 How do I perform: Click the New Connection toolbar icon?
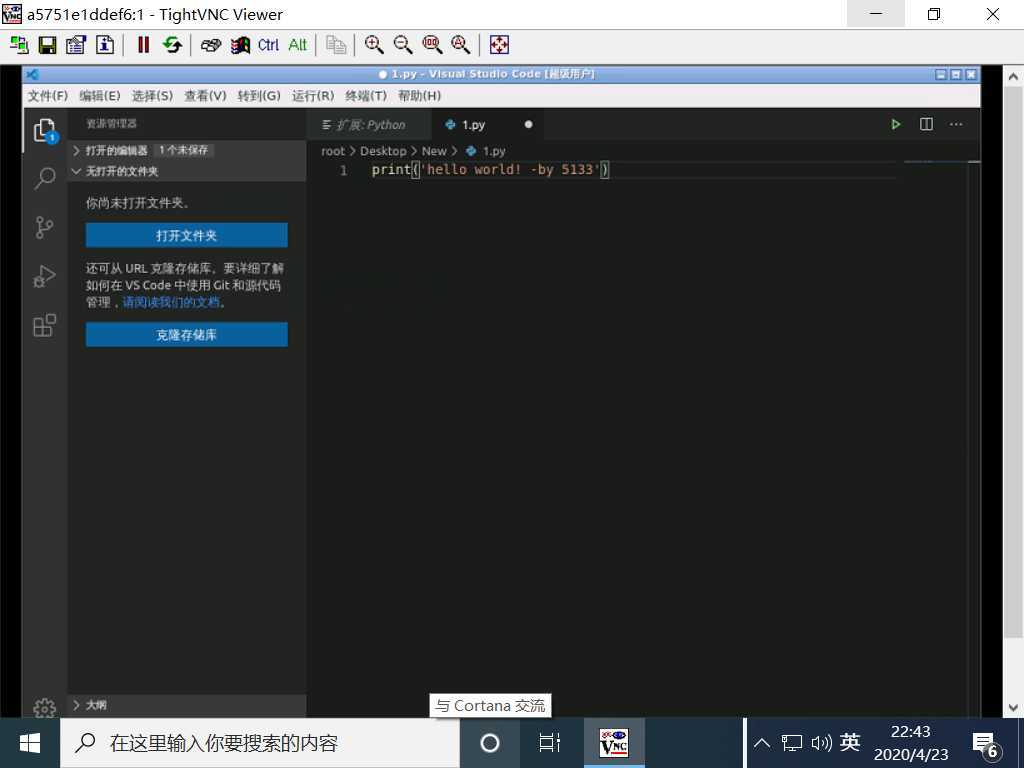[19, 45]
